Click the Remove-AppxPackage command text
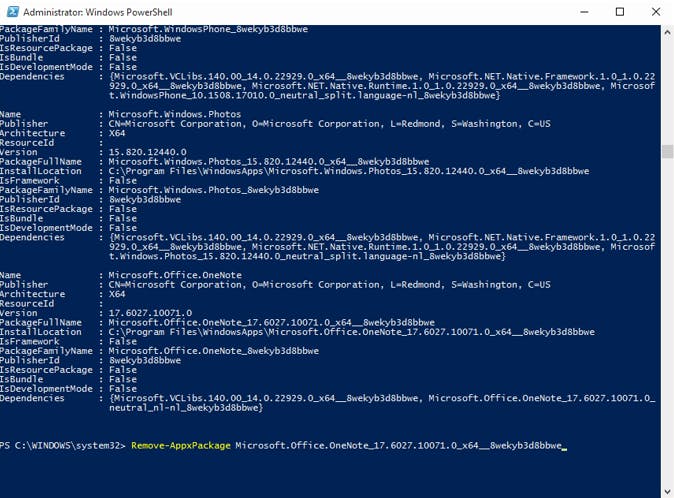The width and height of the screenshot is (674, 498). (x=181, y=446)
